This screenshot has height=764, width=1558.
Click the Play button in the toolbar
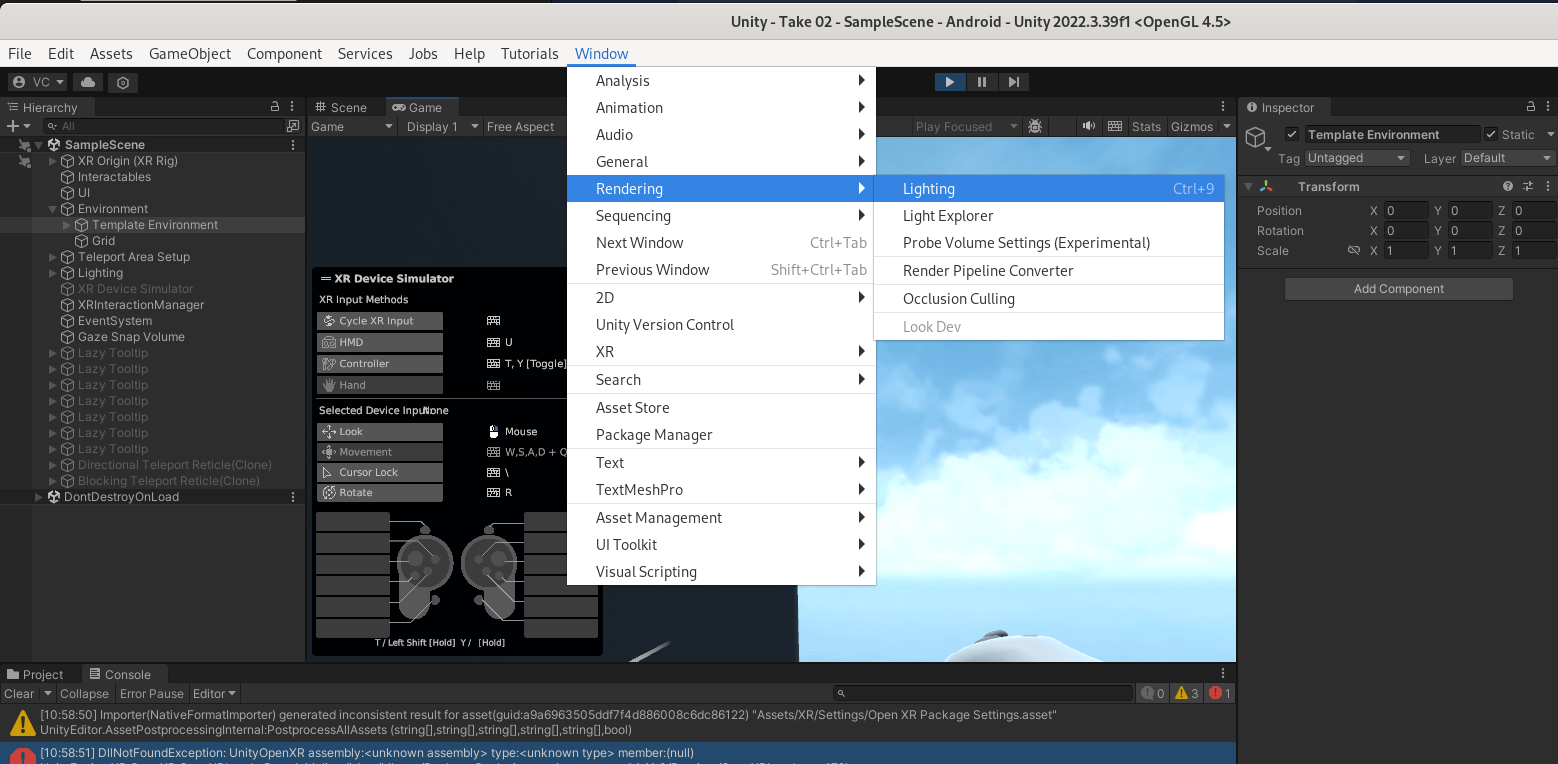[949, 82]
